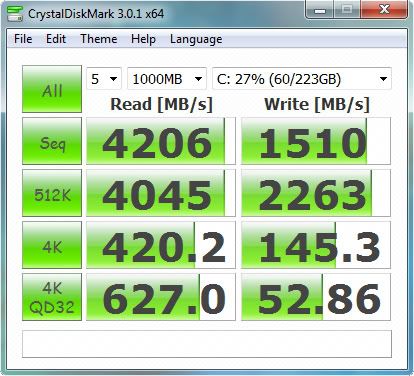The height and width of the screenshot is (376, 414).
Task: Expand the test count dropdown showing 5
Action: (104, 79)
